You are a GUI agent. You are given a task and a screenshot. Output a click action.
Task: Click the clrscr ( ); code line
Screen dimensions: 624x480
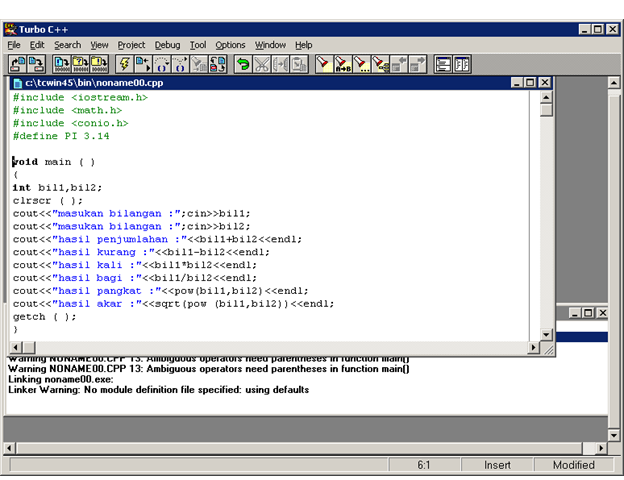point(48,201)
